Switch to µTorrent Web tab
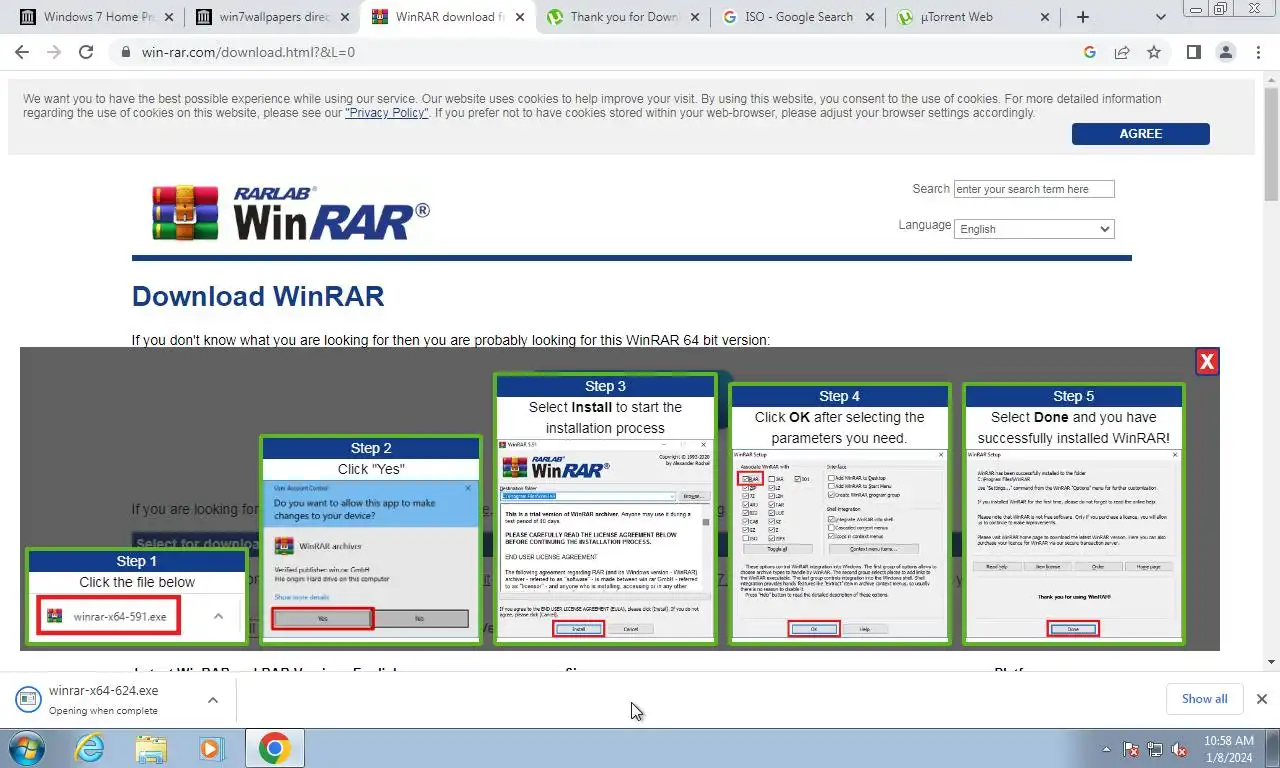The image size is (1280, 768). (975, 17)
